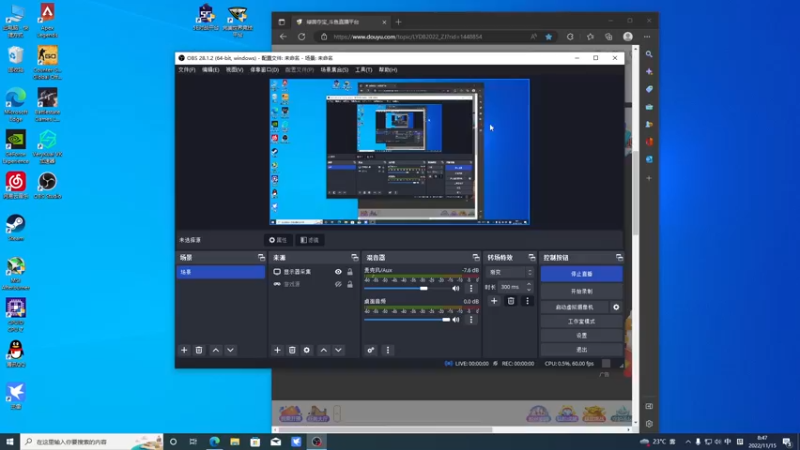Remove transition using trash icon

pyautogui.click(x=511, y=301)
